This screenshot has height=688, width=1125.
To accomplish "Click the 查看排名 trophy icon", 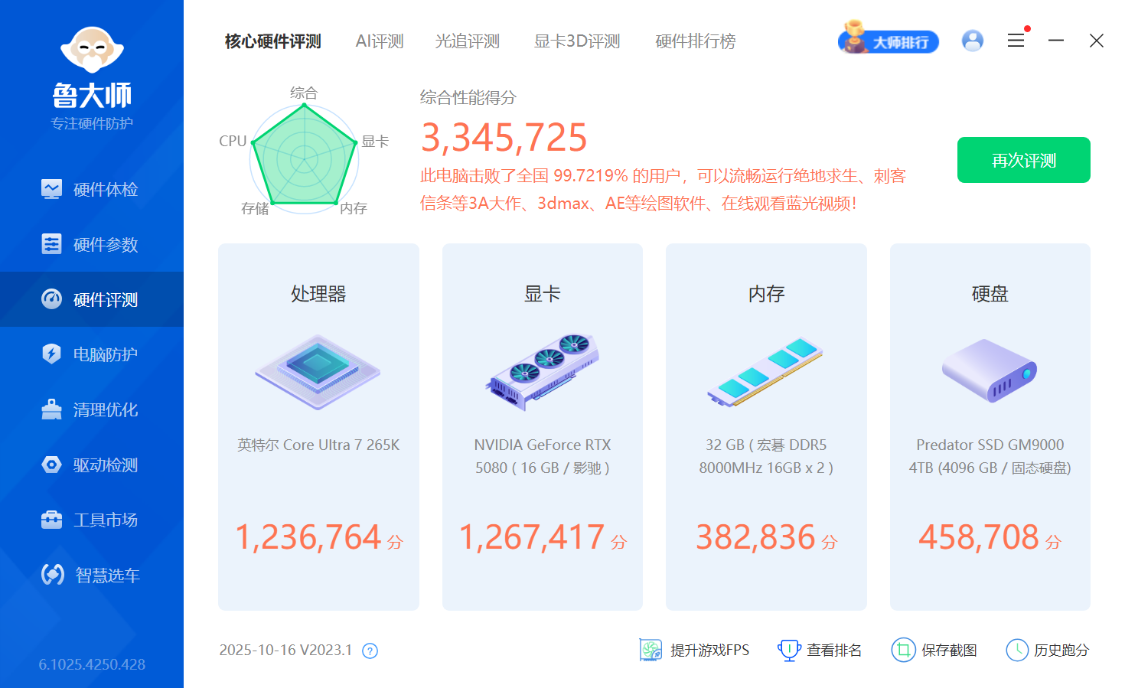I will (x=789, y=650).
